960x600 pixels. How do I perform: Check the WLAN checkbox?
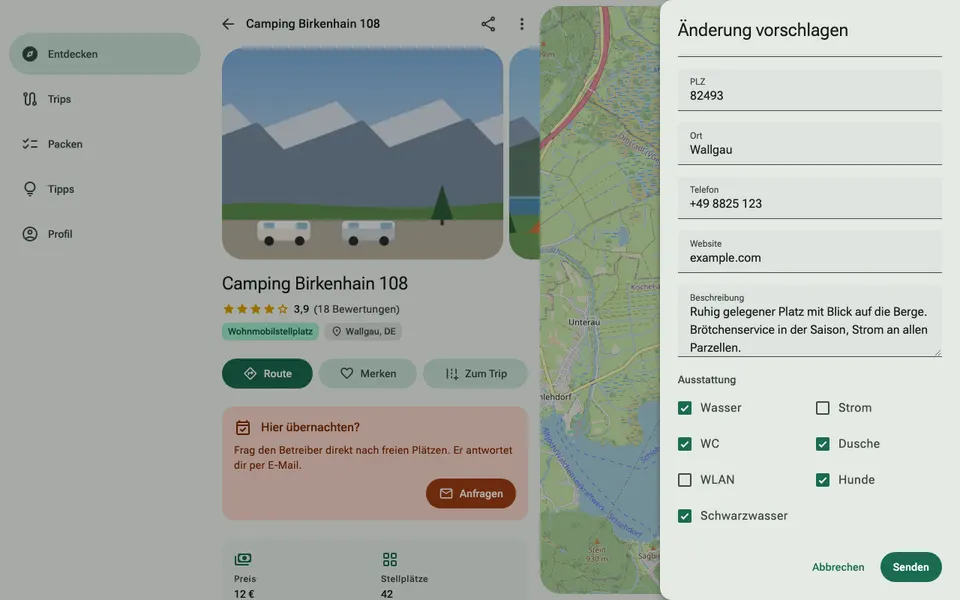coord(684,480)
